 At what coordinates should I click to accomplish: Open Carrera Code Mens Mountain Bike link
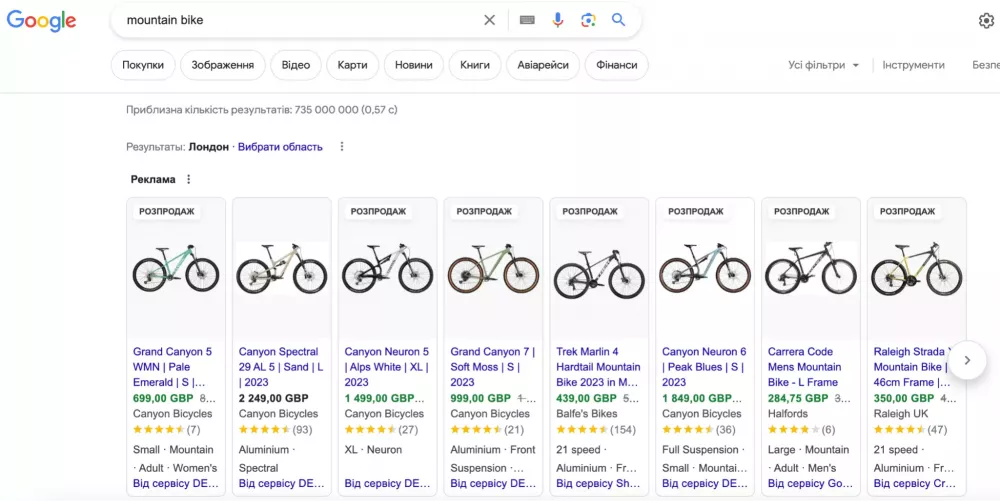[x=804, y=367]
